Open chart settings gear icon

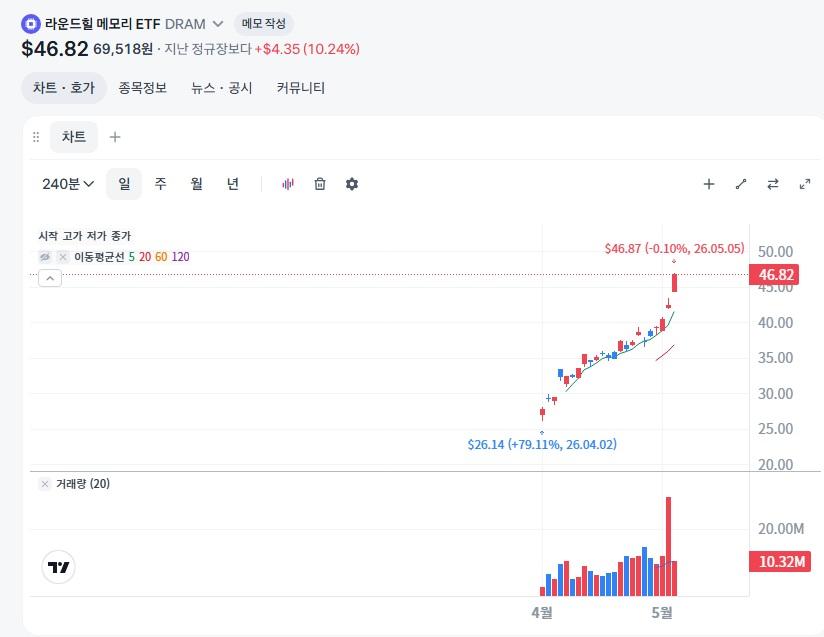pos(352,184)
